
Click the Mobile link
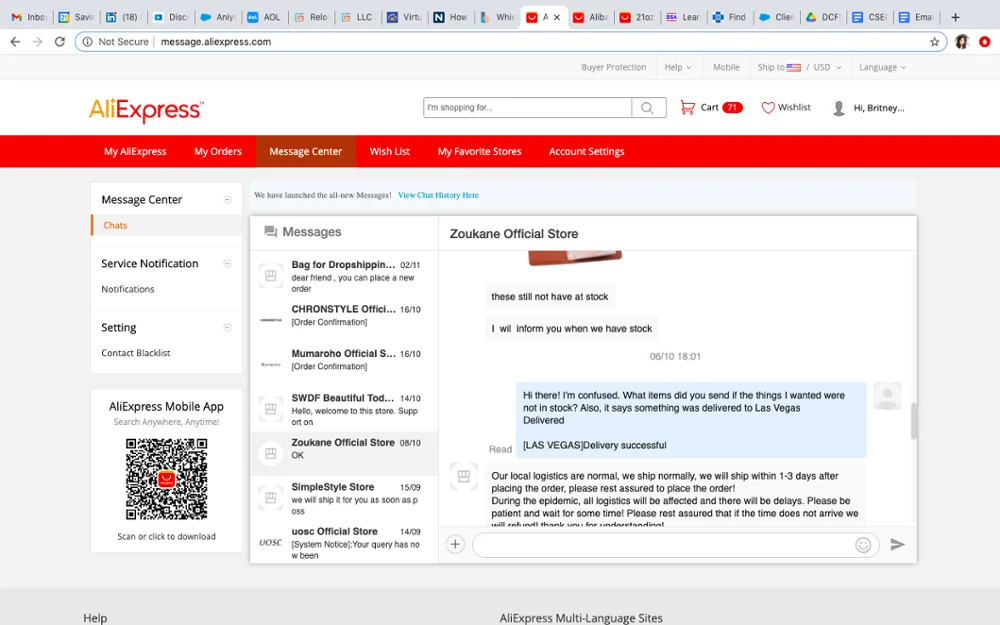click(x=726, y=67)
